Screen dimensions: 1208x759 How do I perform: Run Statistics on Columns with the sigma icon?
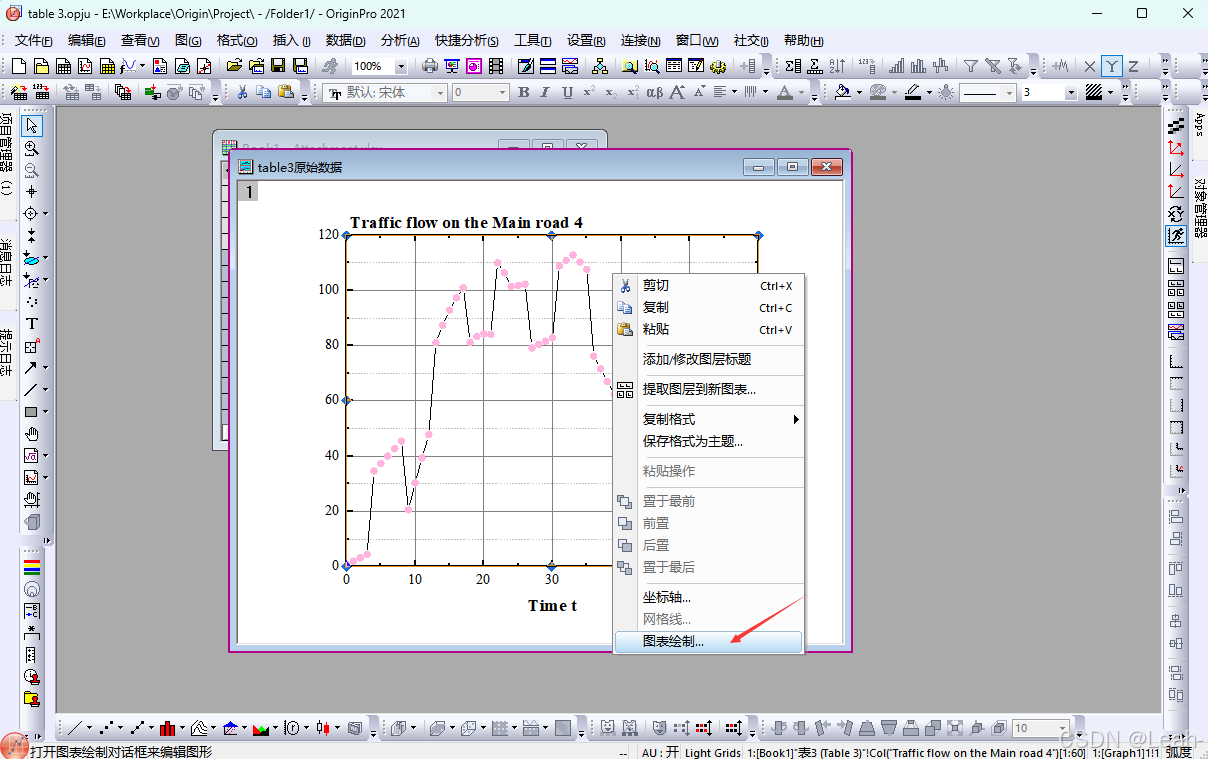(791, 66)
